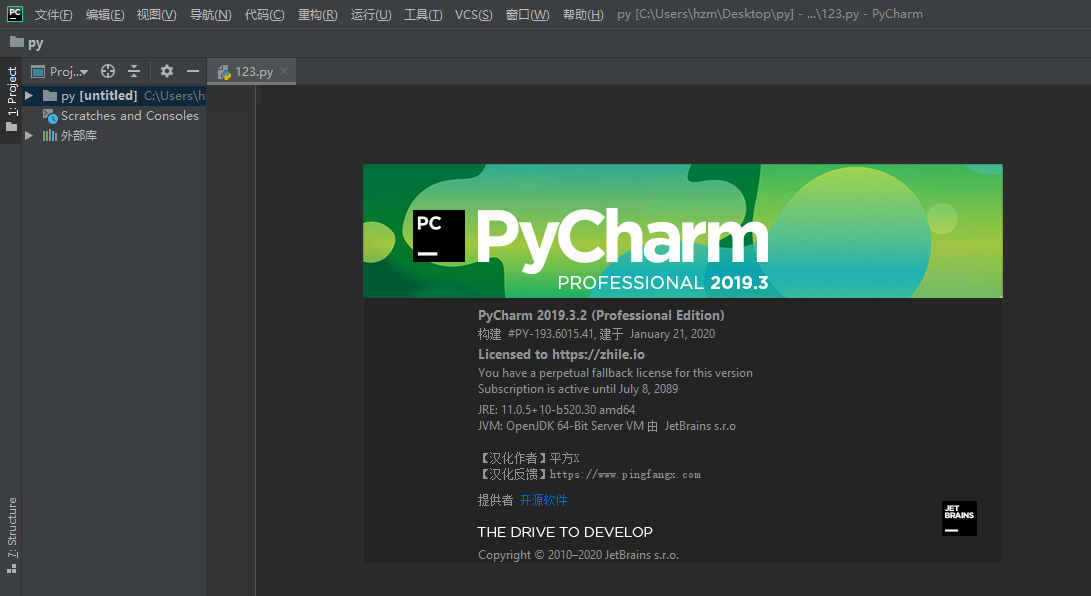Open the 视图(V) menu
Image resolution: width=1091 pixels, height=596 pixels.
[x=157, y=14]
